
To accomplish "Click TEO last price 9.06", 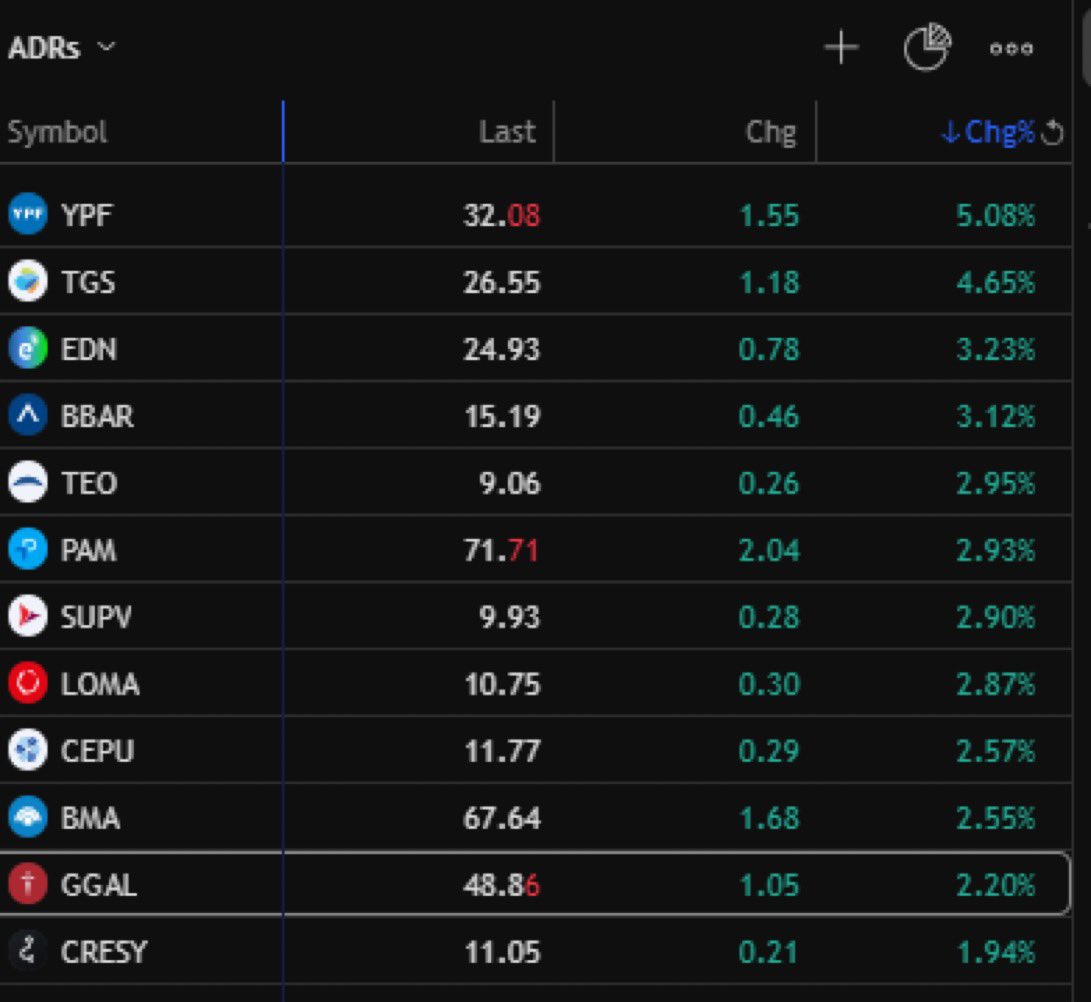I will (509, 483).
